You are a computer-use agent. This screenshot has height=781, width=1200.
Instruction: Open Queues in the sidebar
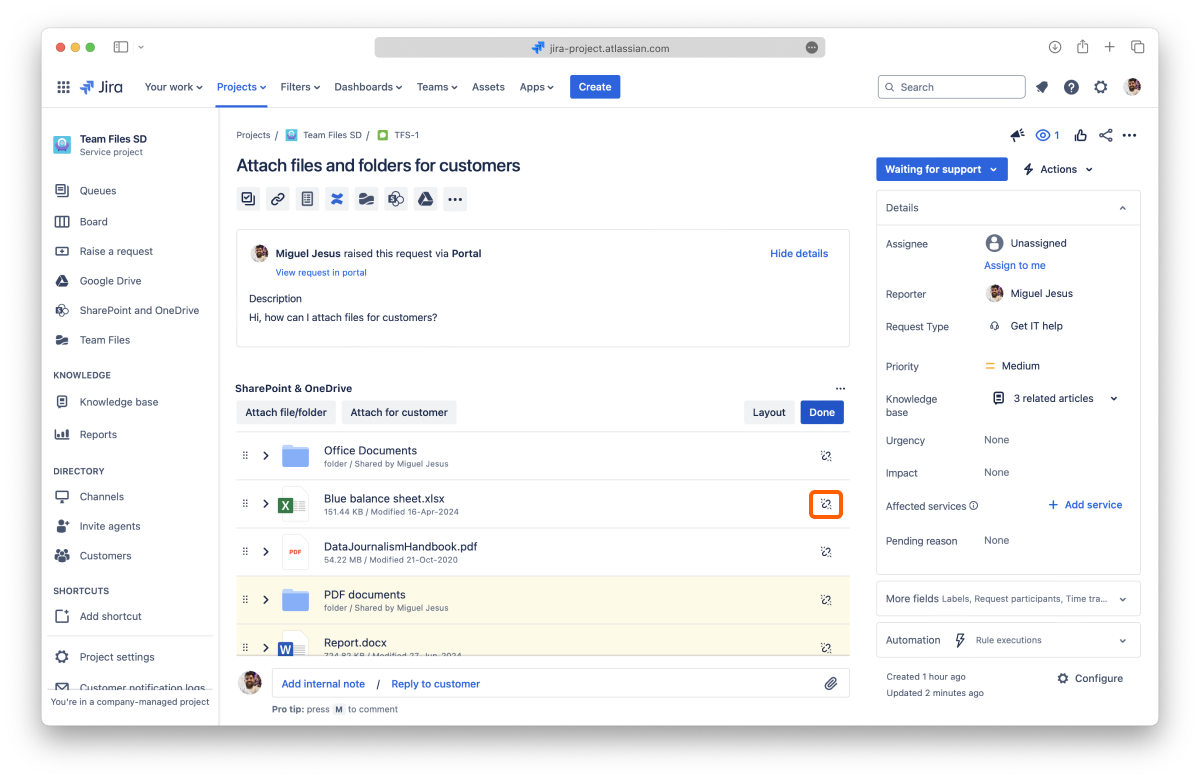(x=98, y=191)
